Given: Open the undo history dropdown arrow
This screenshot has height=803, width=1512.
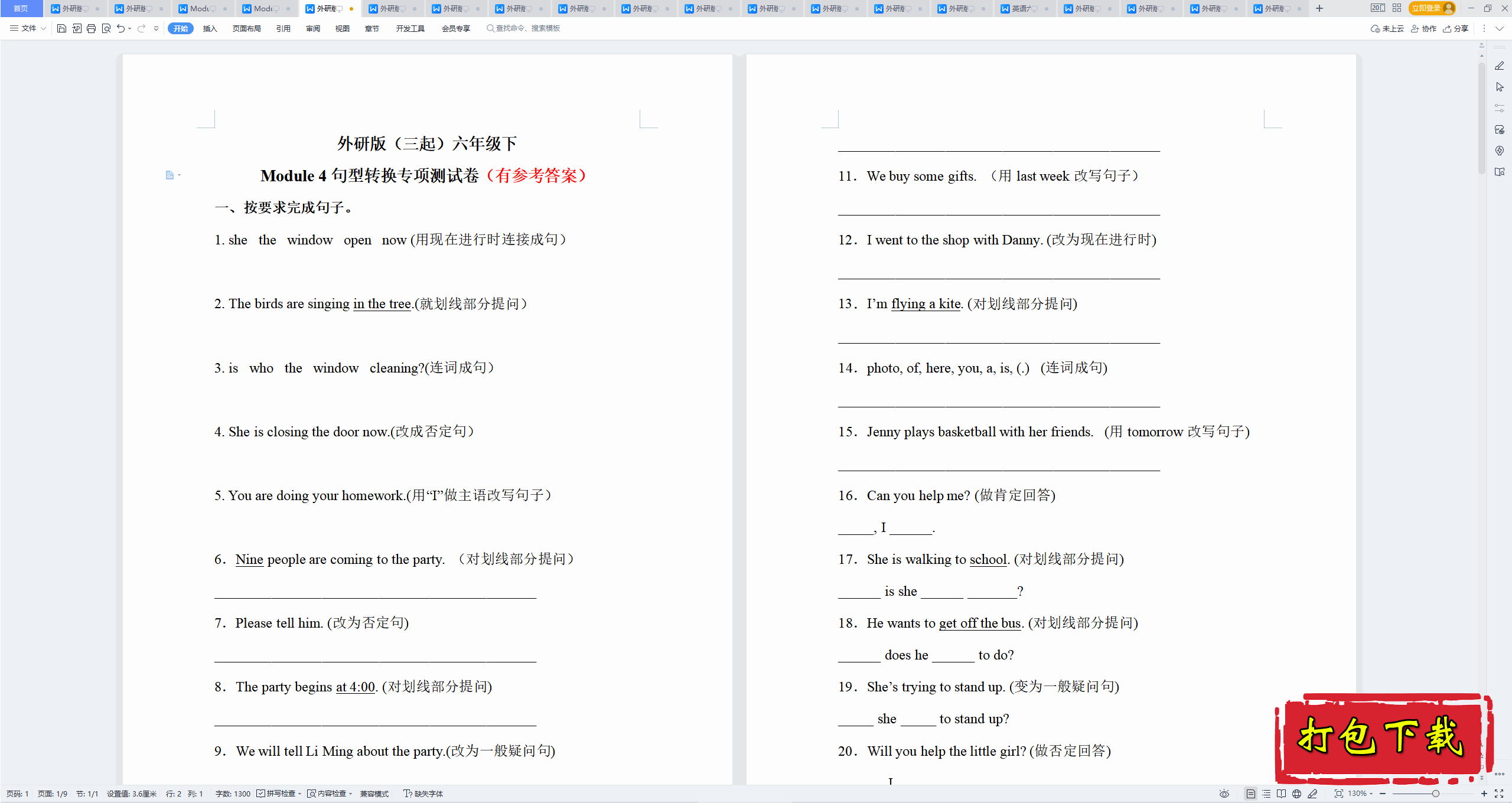Looking at the screenshot, I should point(129,28).
